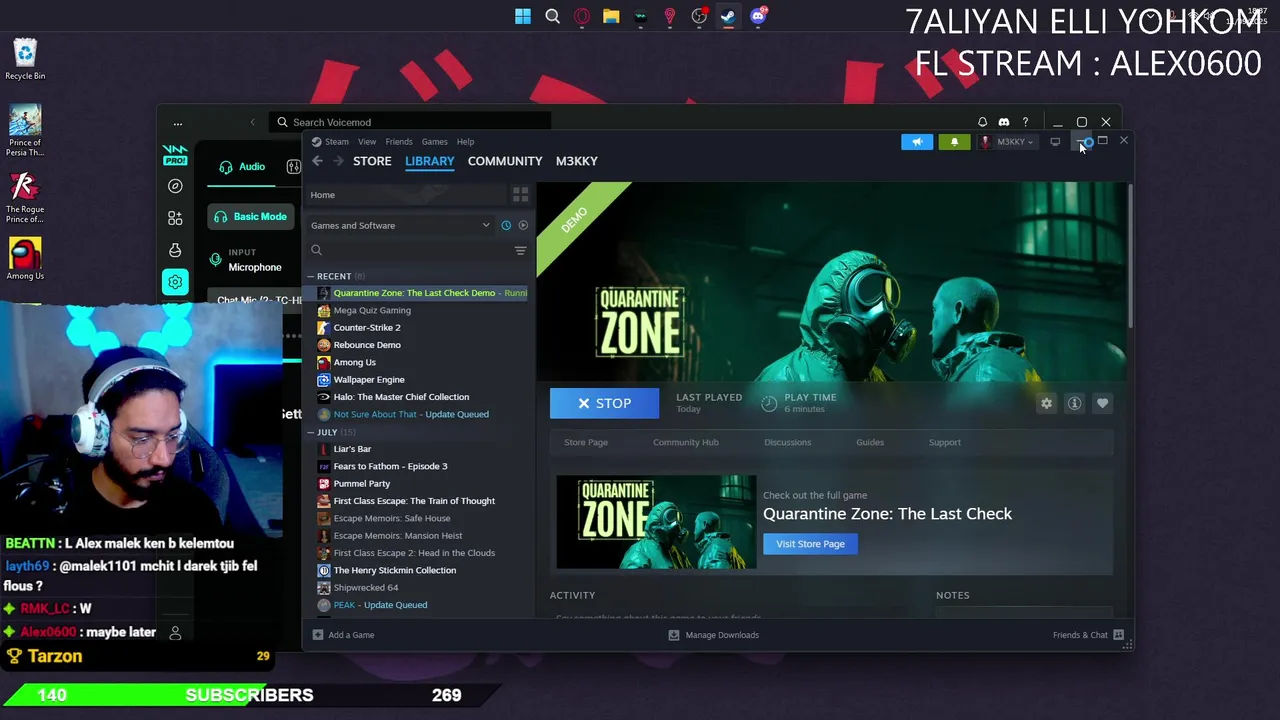The height and width of the screenshot is (720, 1280).
Task: Select Basic Mode in Voicemod
Action: [252, 217]
